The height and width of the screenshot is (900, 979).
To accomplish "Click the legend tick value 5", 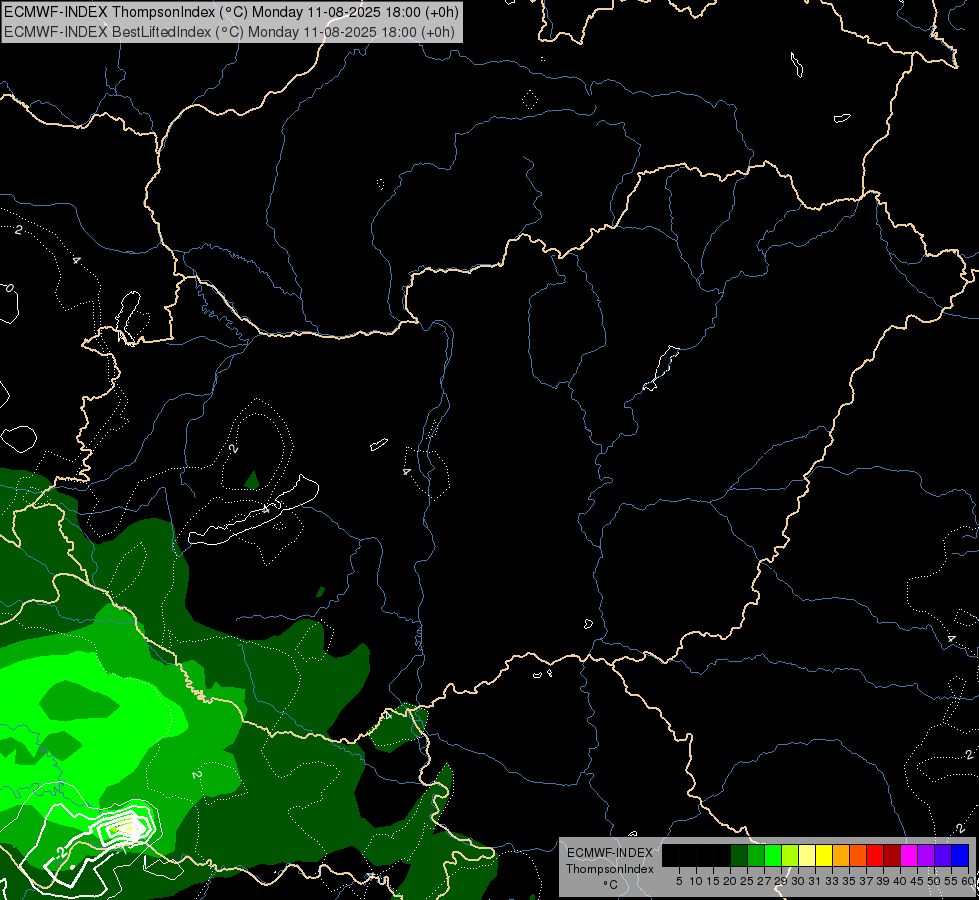I will tap(679, 881).
